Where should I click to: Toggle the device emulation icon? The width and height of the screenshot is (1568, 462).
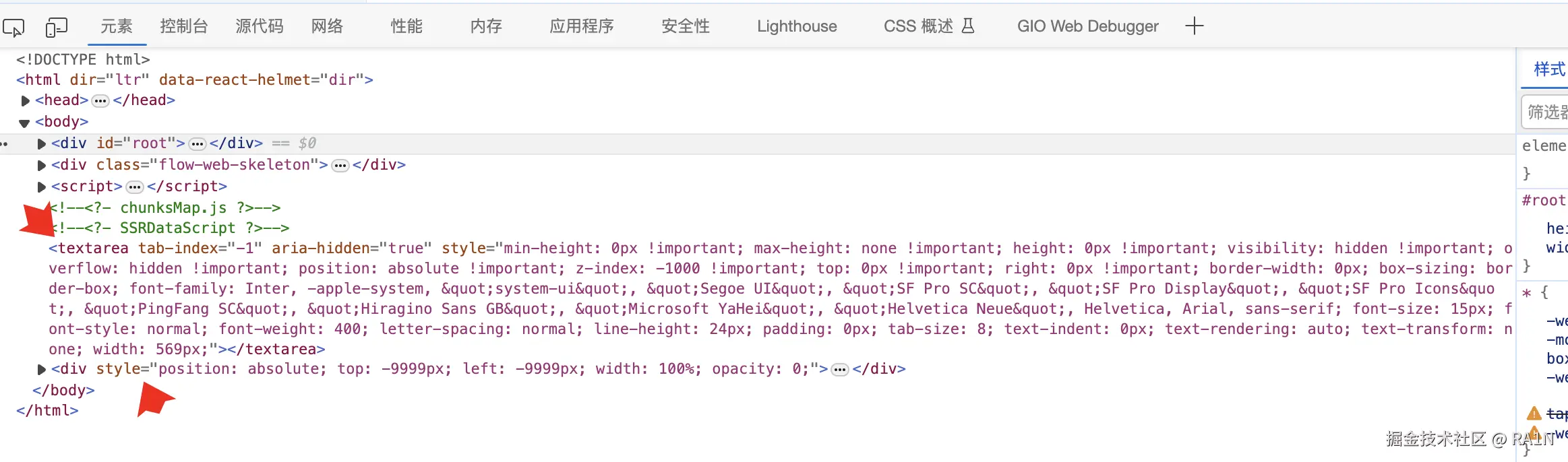click(x=57, y=27)
